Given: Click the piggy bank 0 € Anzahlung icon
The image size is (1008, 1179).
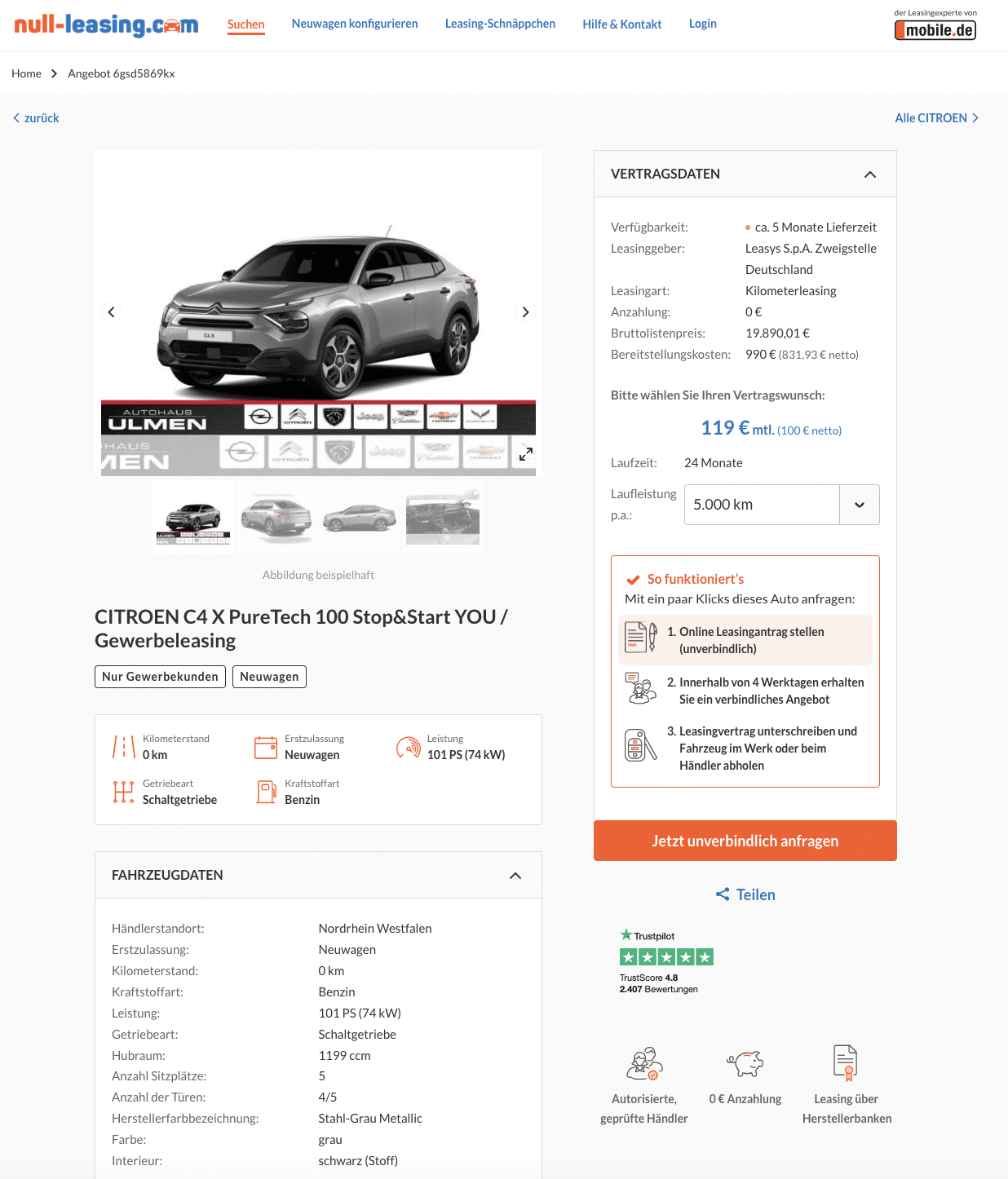Looking at the screenshot, I should pyautogui.click(x=745, y=1063).
